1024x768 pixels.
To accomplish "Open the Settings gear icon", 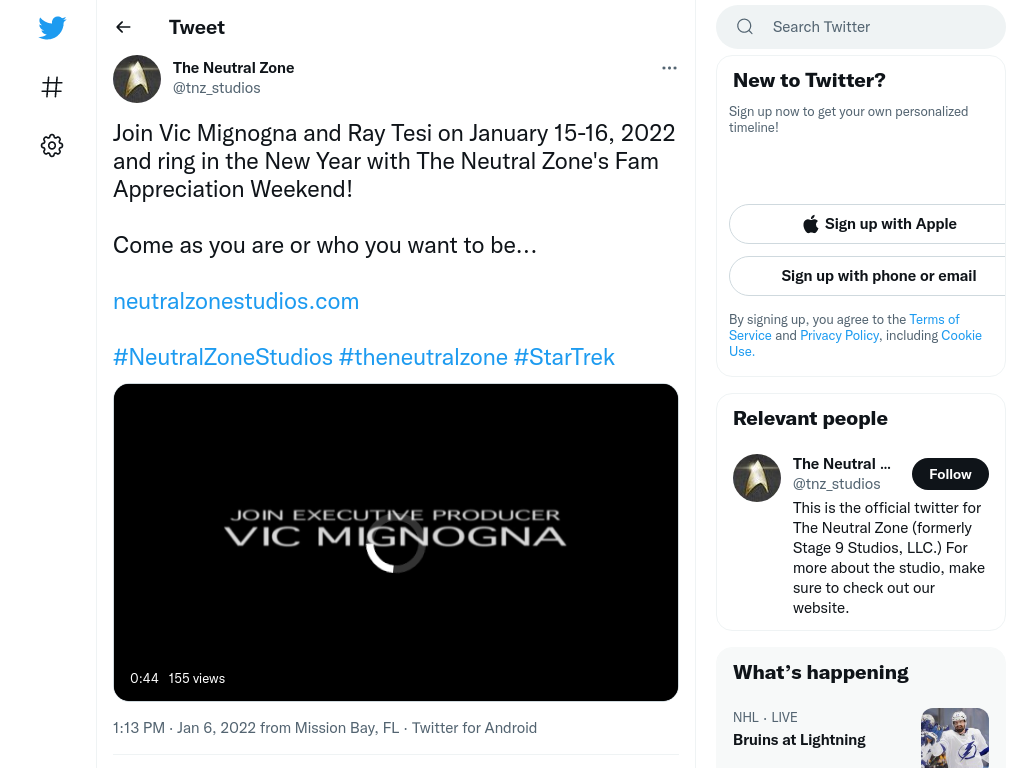I will click(x=52, y=145).
